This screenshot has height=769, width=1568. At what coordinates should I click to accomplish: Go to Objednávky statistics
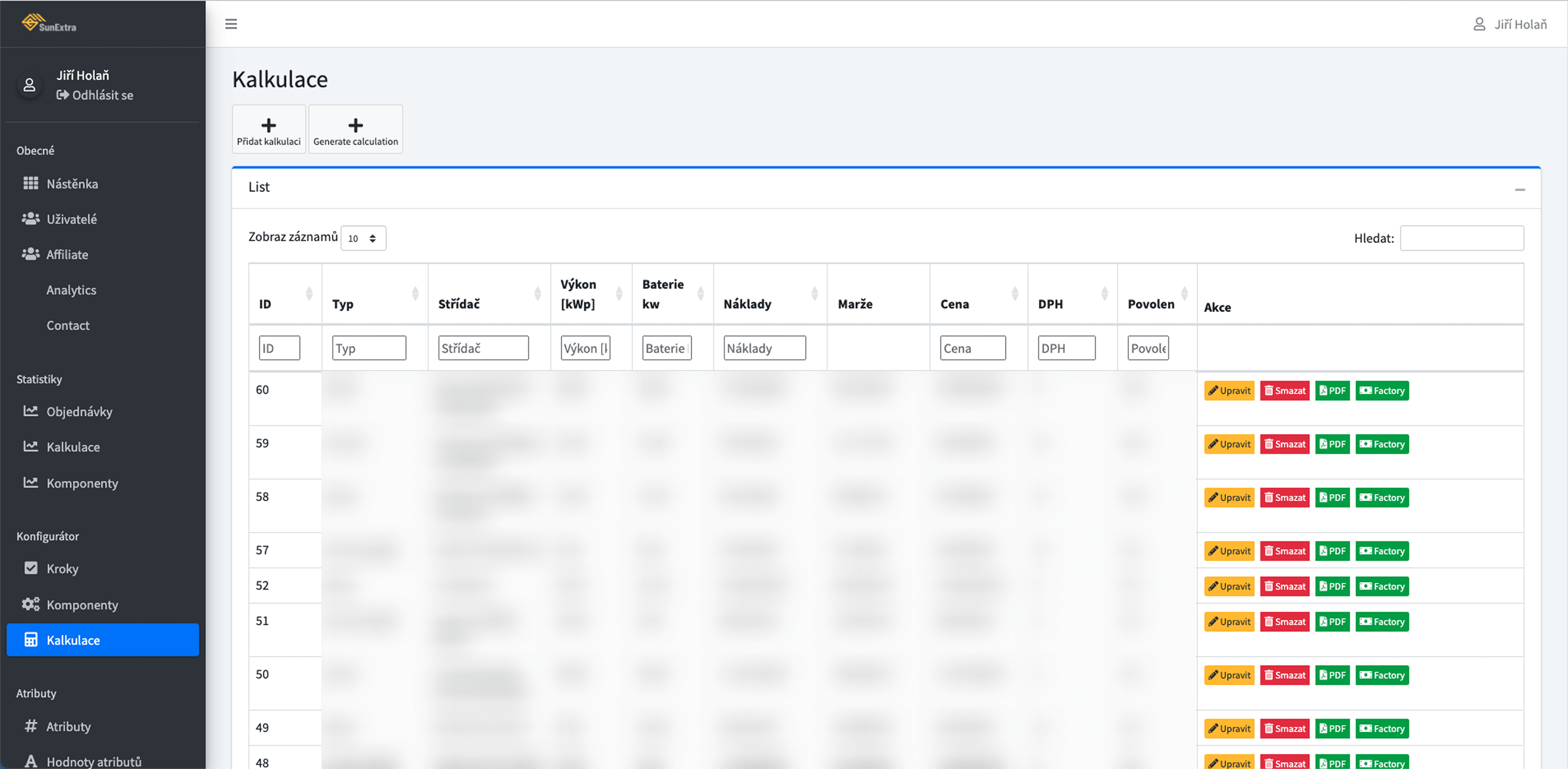coord(79,412)
